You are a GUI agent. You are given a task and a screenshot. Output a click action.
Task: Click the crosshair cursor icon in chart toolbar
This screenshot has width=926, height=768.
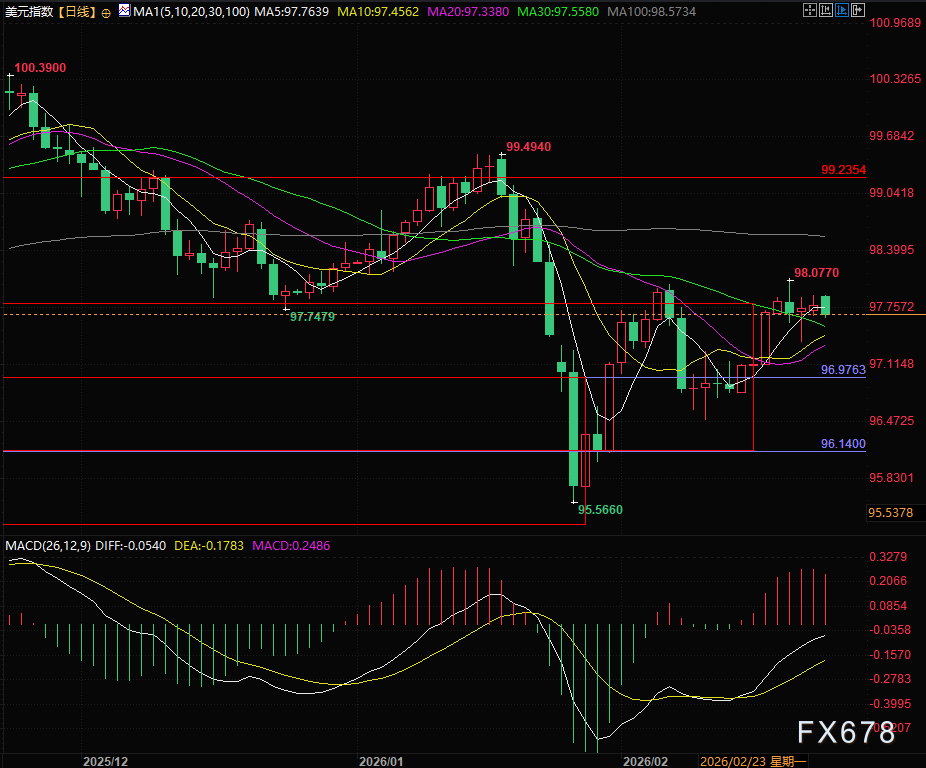click(x=810, y=10)
